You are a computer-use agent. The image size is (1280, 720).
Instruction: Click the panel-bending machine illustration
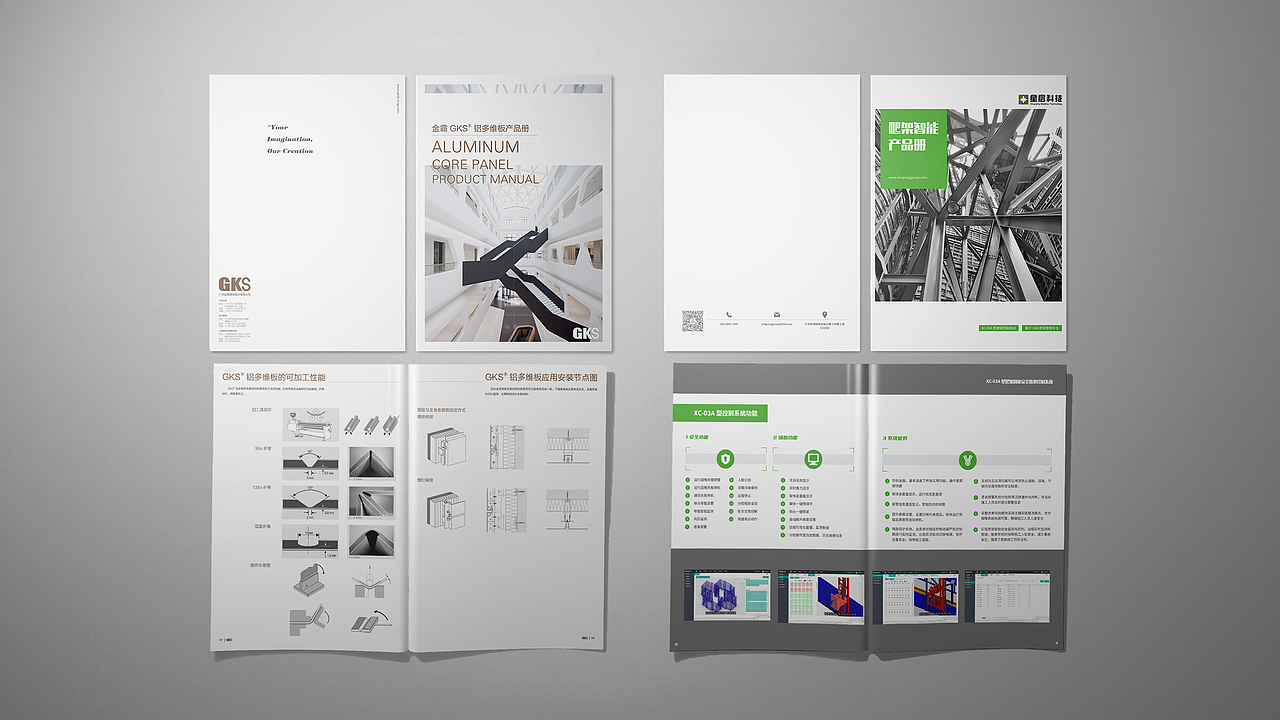point(311,425)
